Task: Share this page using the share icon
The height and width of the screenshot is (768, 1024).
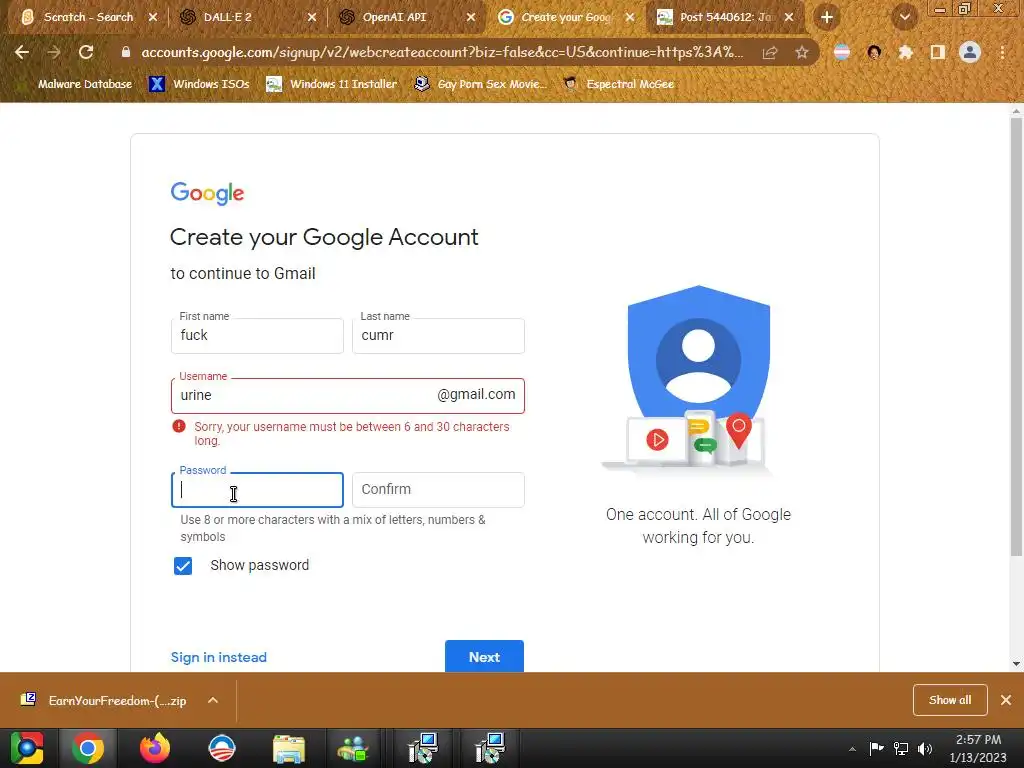Action: tap(770, 52)
